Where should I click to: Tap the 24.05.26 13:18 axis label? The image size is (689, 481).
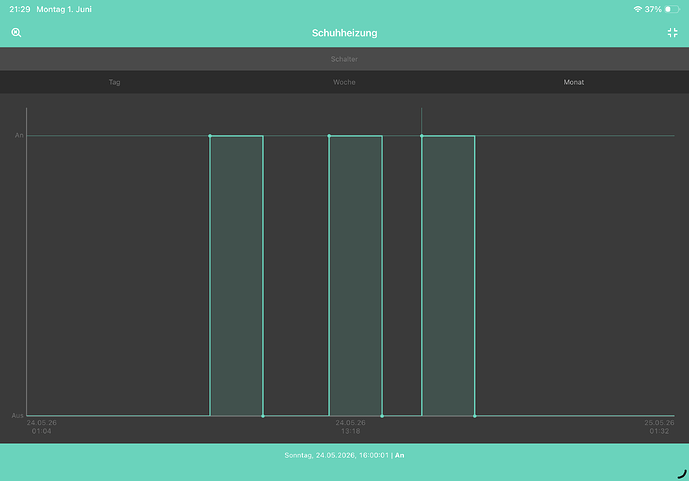350,427
